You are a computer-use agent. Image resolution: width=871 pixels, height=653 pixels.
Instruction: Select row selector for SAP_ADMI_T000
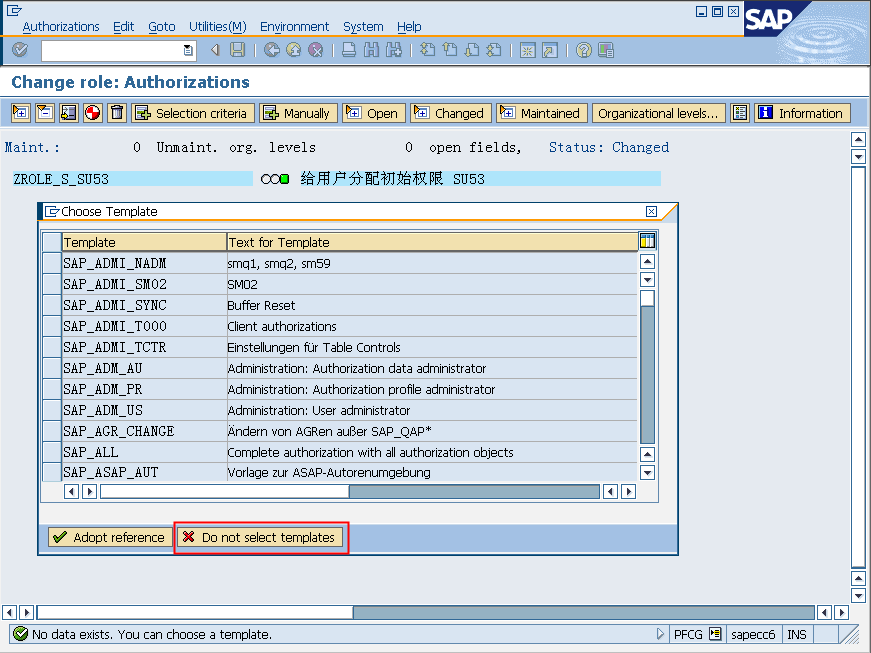(52, 326)
